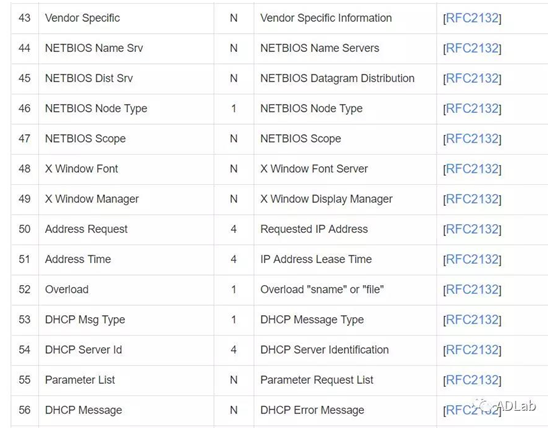The image size is (550, 430).
Task: Open RFC2132 link for DHCP Msg Type
Action: [x=472, y=320]
